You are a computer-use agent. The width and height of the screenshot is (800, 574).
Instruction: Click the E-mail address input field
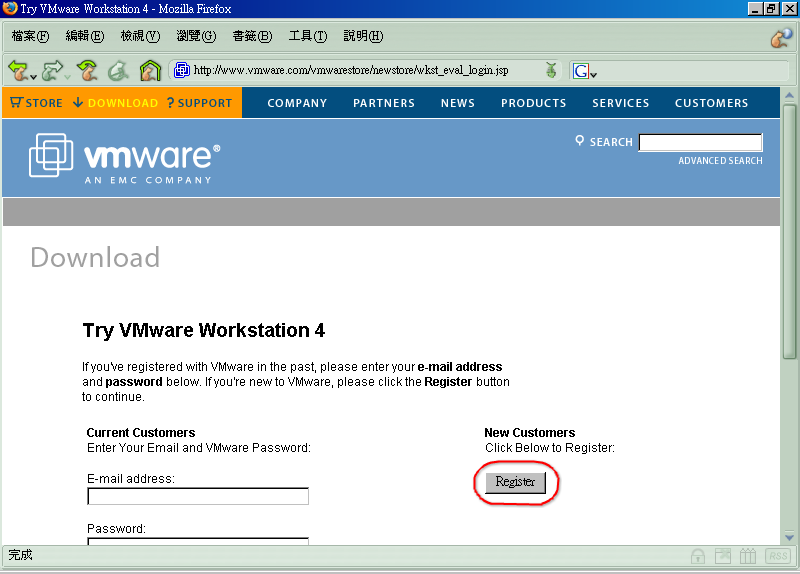(x=198, y=496)
